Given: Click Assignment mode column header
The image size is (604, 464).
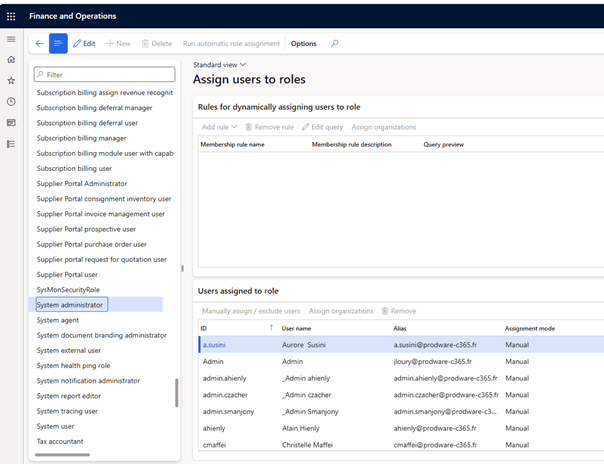Looking at the screenshot, I should [530, 328].
